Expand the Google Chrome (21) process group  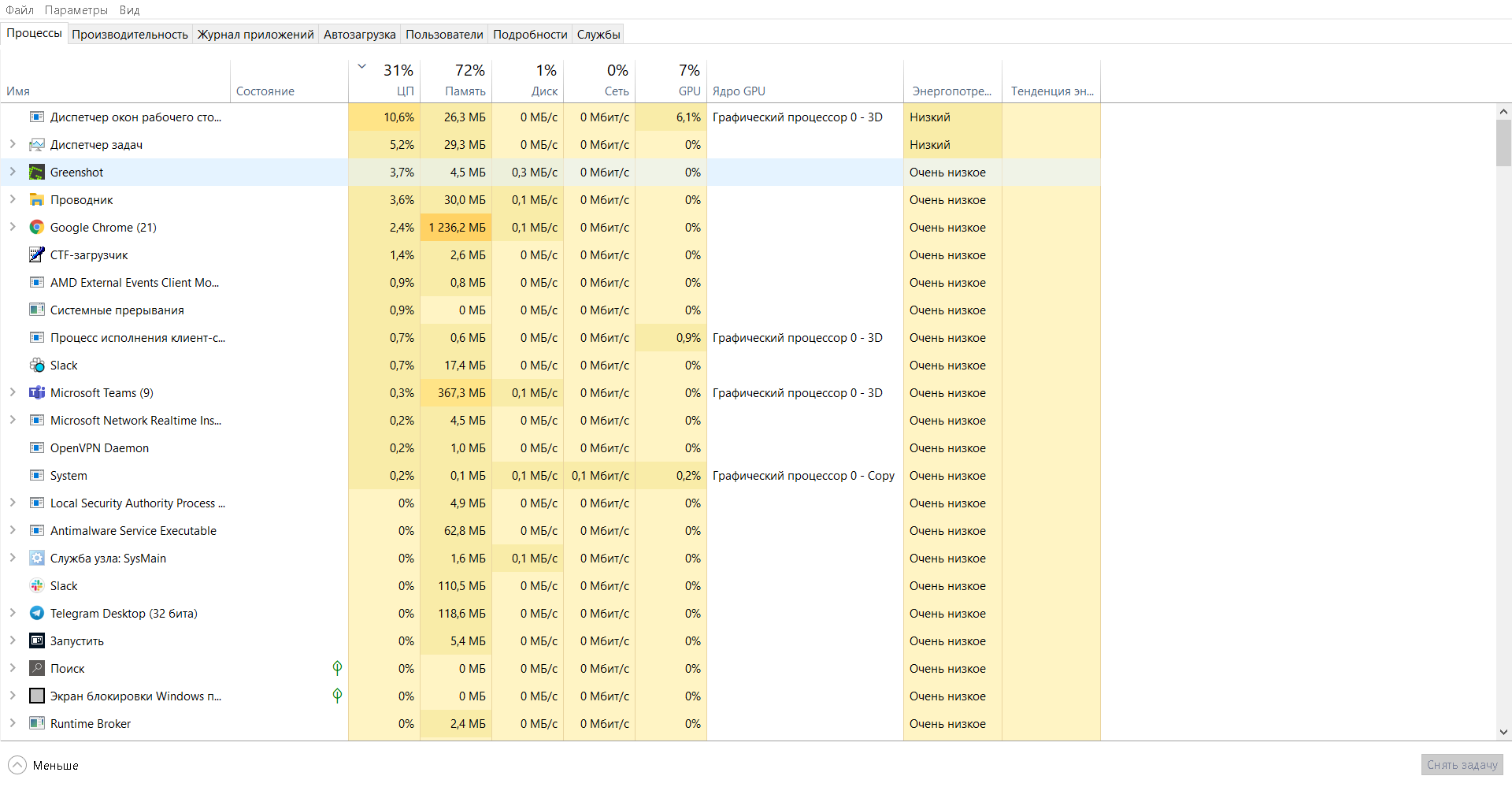[x=13, y=227]
